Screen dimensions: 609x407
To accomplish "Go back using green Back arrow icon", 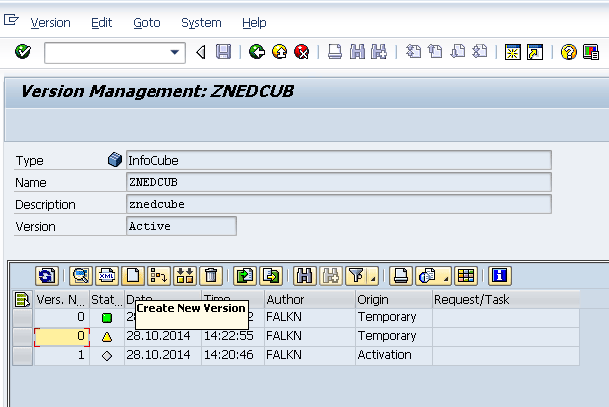I will pyautogui.click(x=257, y=52).
